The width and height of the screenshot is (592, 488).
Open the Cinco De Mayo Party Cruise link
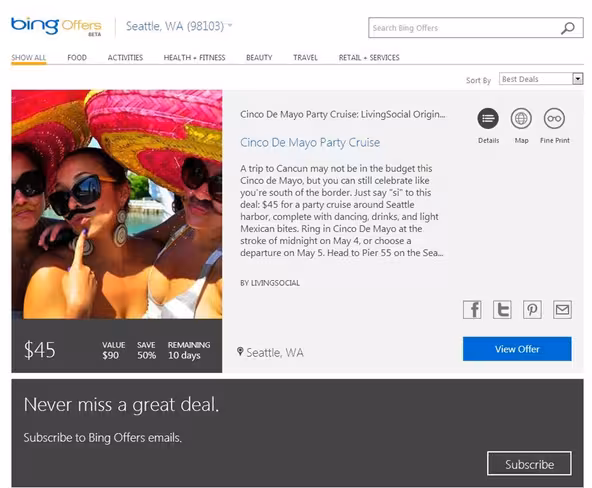[x=310, y=143]
